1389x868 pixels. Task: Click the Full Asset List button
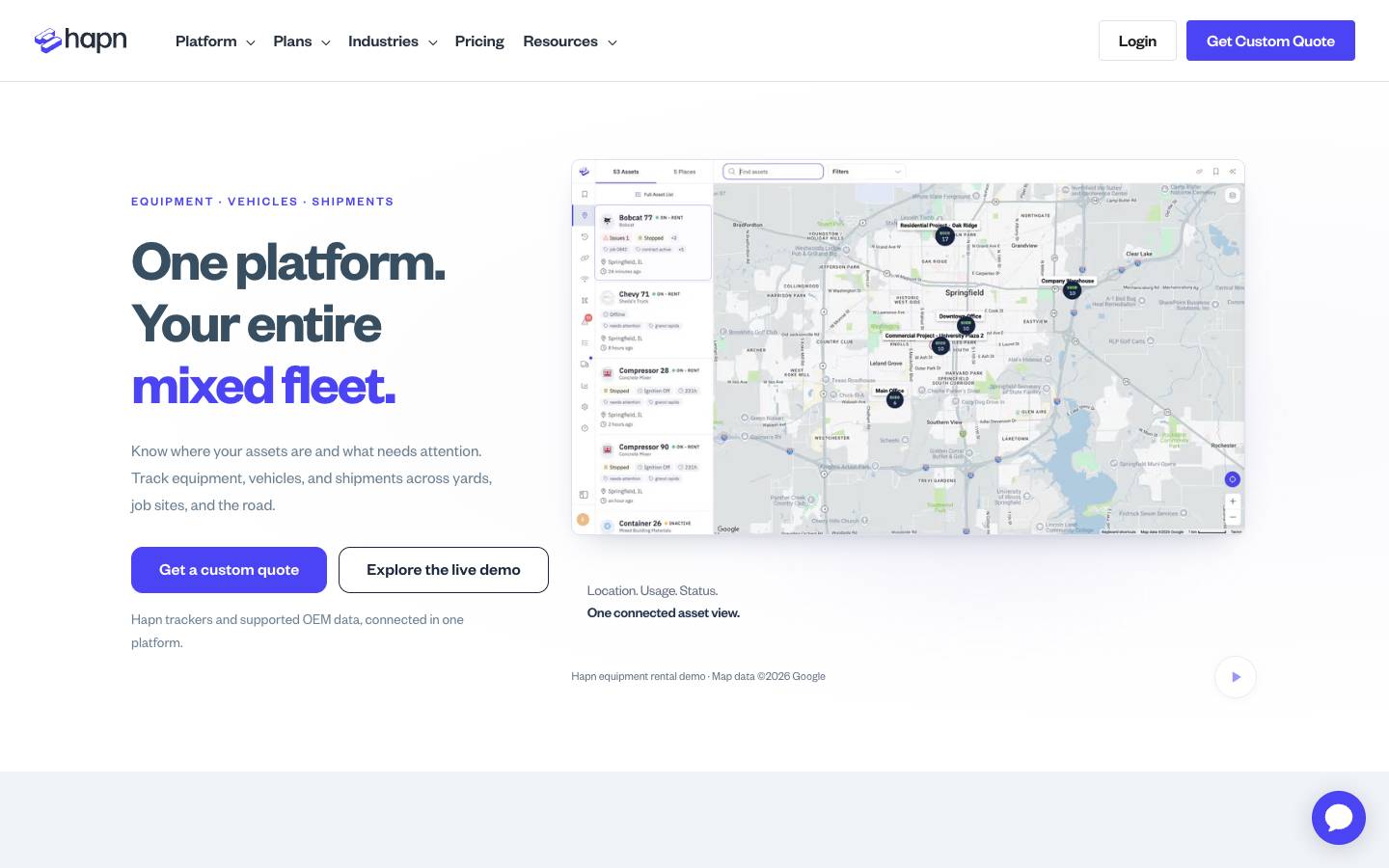tap(654, 195)
